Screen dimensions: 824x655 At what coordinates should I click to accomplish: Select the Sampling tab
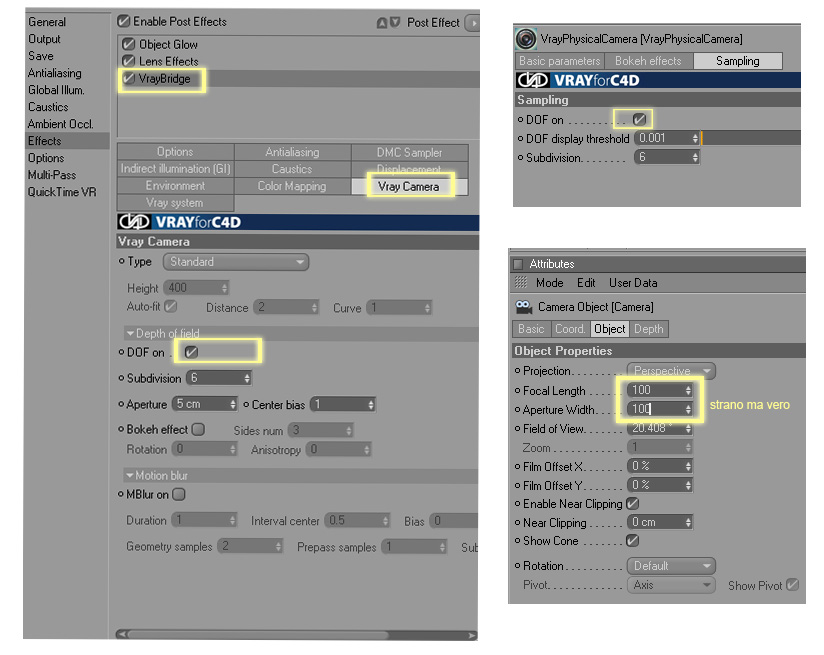click(x=738, y=61)
